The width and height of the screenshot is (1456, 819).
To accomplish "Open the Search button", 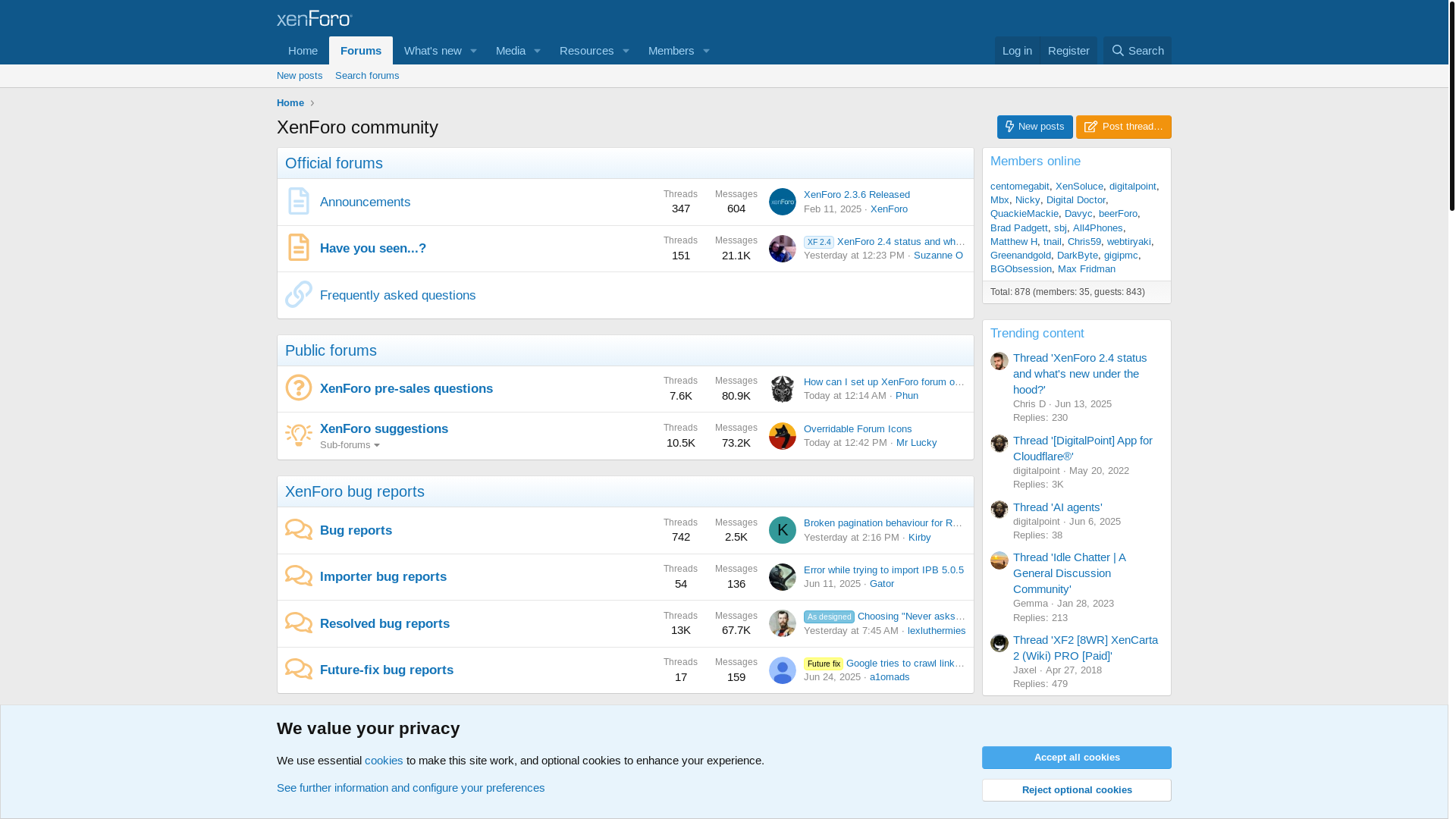I will click(x=1137, y=51).
